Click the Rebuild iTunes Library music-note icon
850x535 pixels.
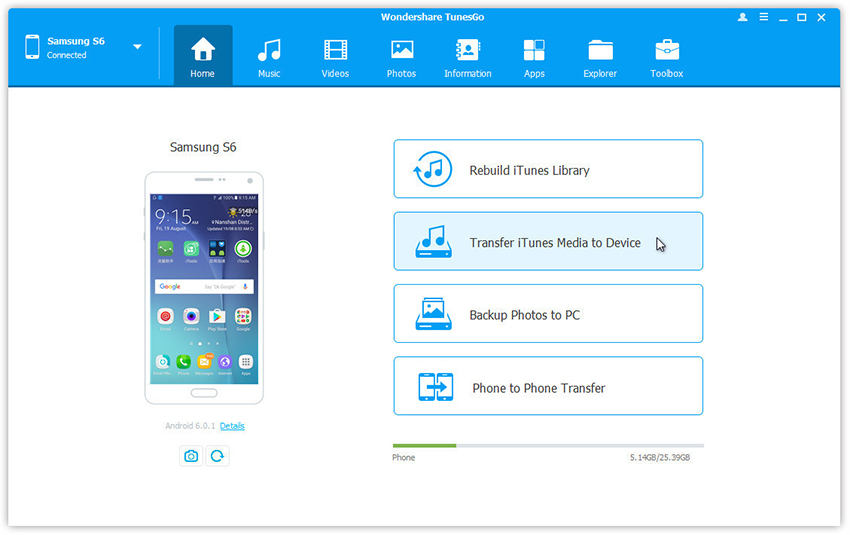coord(433,169)
